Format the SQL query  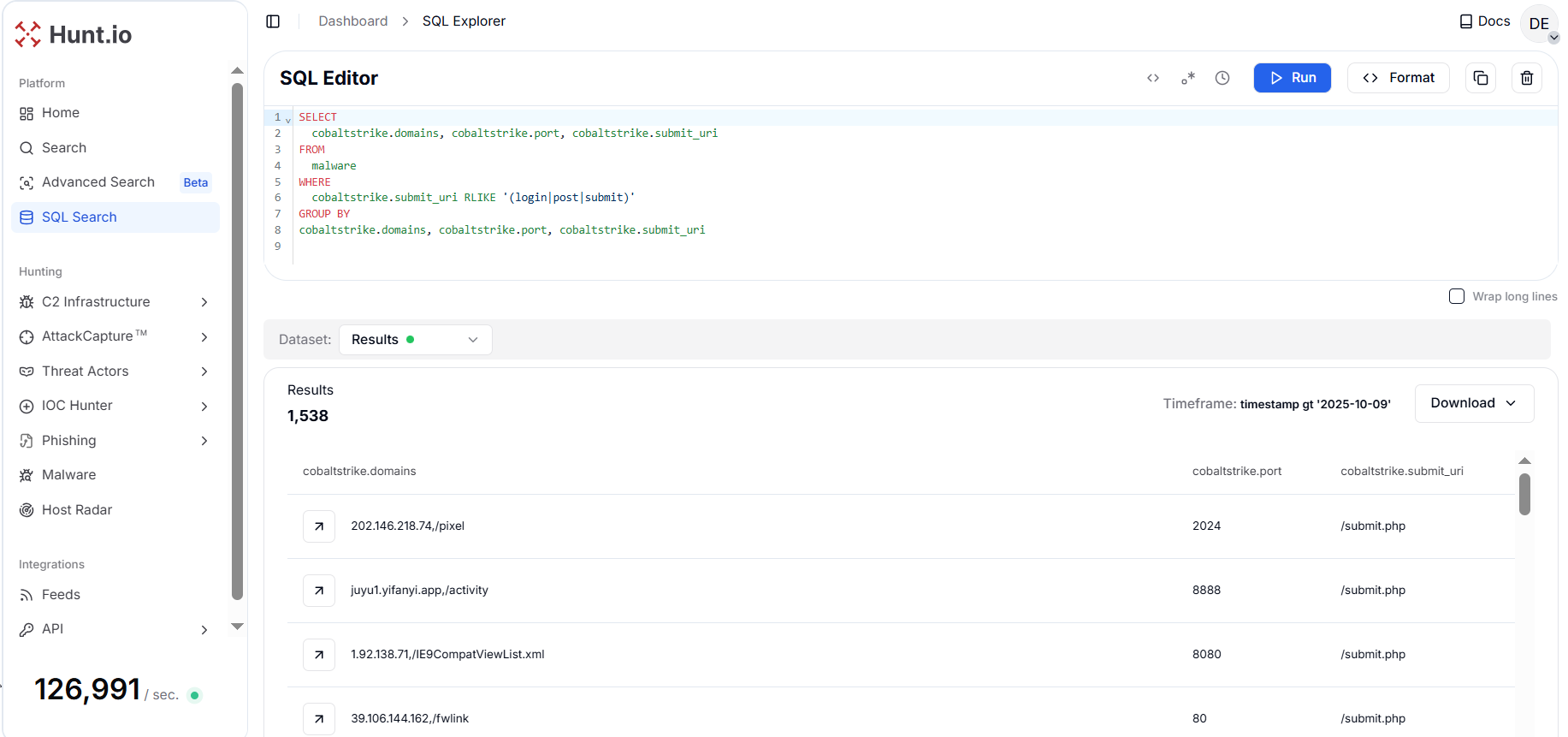point(1398,78)
